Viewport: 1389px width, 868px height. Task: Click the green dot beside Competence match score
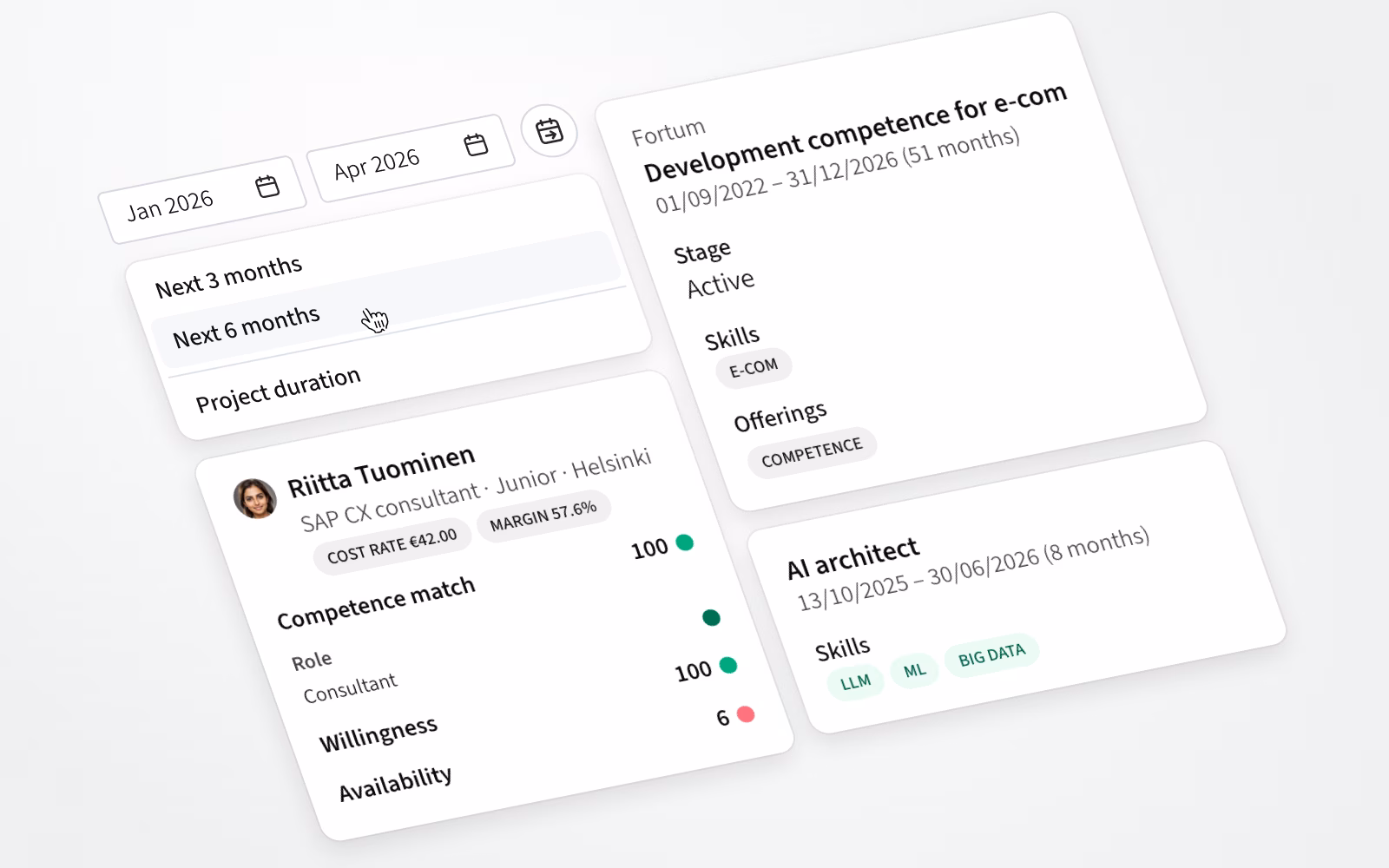682,542
